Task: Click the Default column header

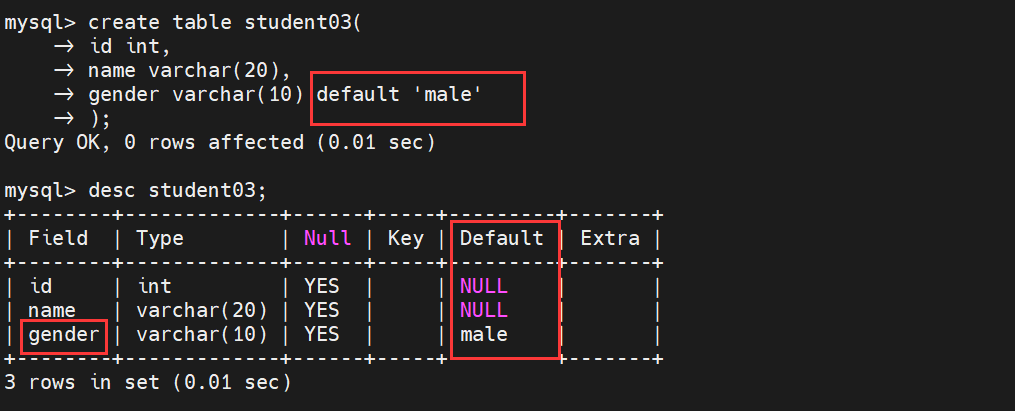Action: point(501,238)
